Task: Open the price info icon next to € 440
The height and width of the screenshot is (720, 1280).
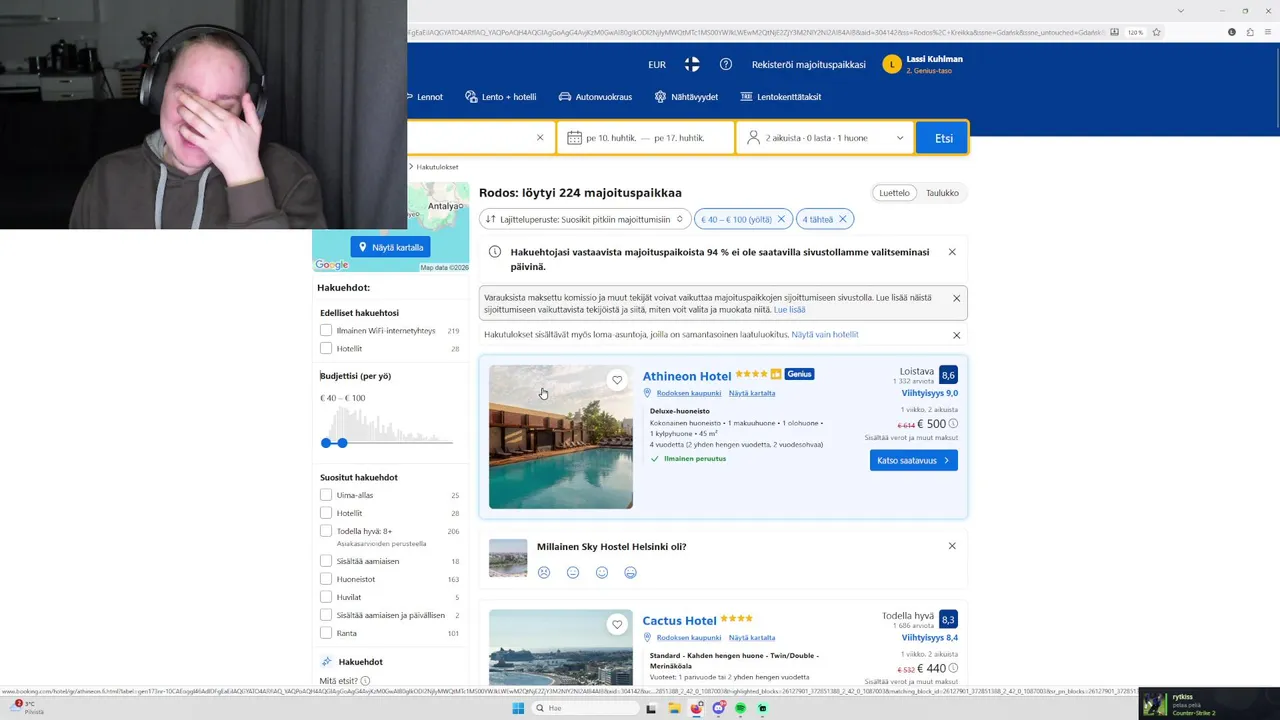Action: tap(953, 668)
